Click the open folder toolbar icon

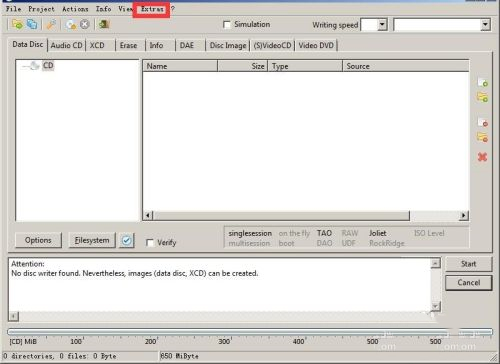tap(17, 24)
